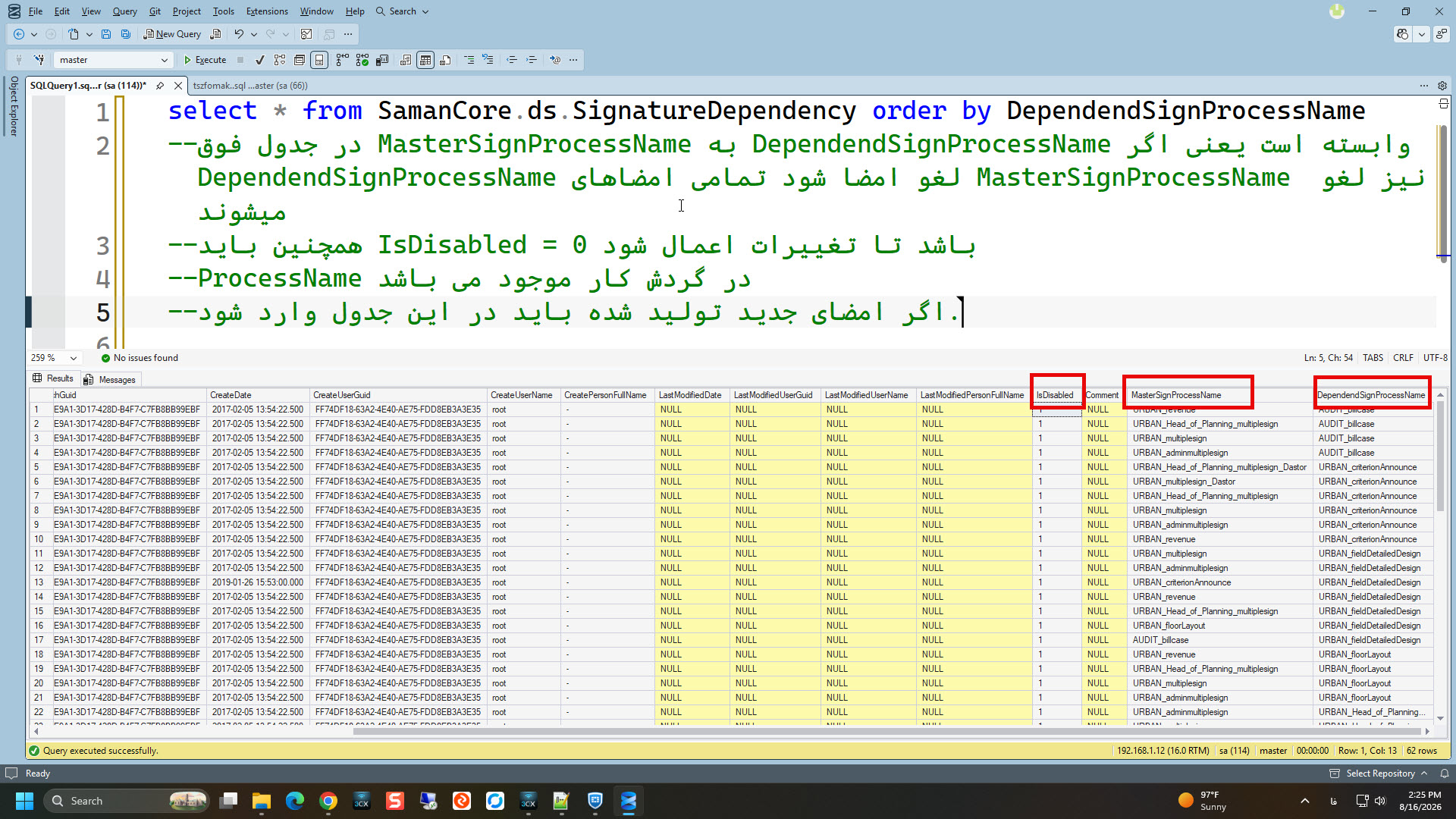Image resolution: width=1456 pixels, height=819 pixels.
Task: Expand the Undo history dropdown arrow
Action: point(254,34)
